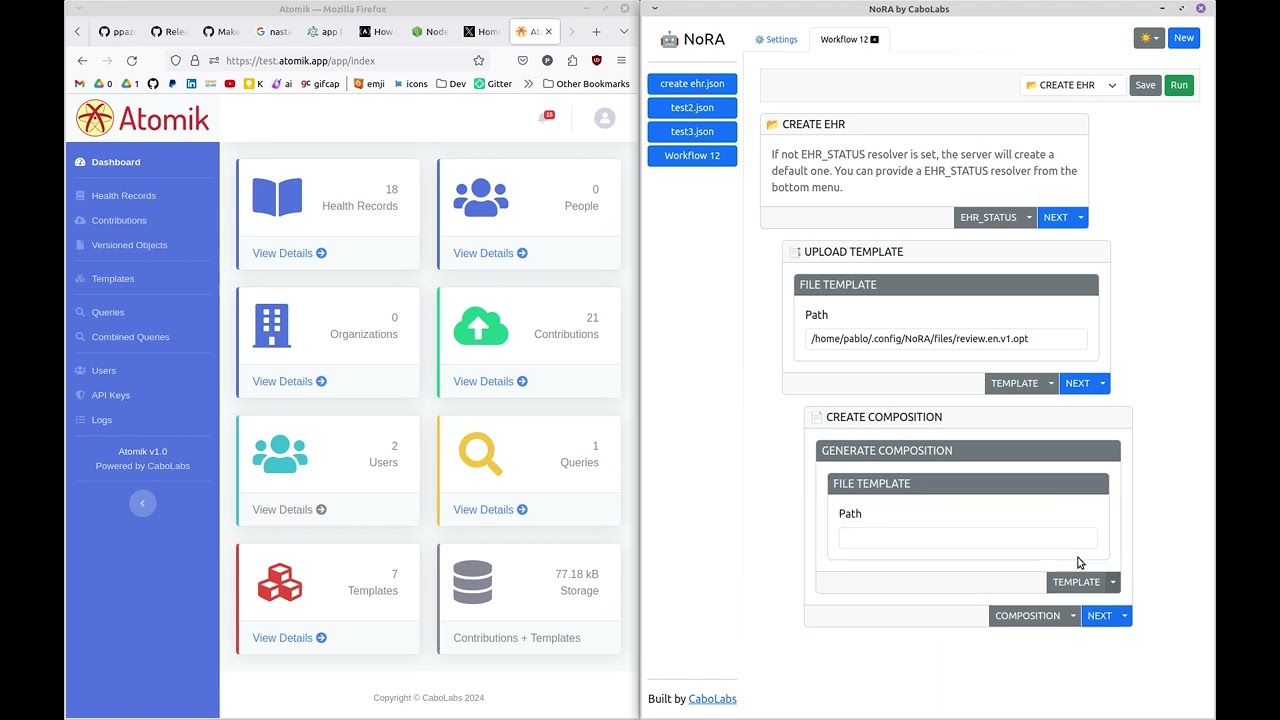The height and width of the screenshot is (720, 1280).
Task: Open the Gmail bookmark icon
Action: (80, 84)
